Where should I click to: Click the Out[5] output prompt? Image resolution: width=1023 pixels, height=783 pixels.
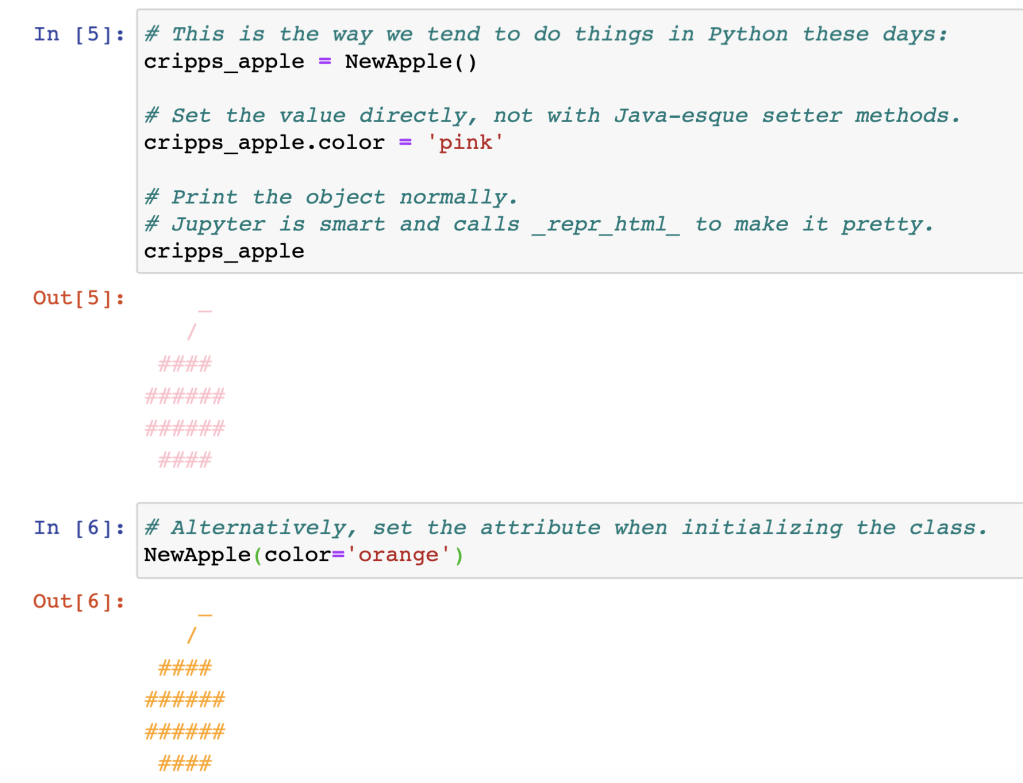79,298
